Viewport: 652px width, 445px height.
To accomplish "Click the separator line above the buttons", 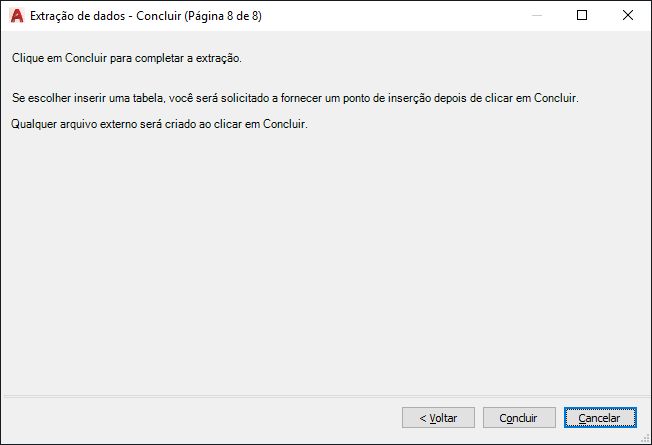I will point(320,396).
